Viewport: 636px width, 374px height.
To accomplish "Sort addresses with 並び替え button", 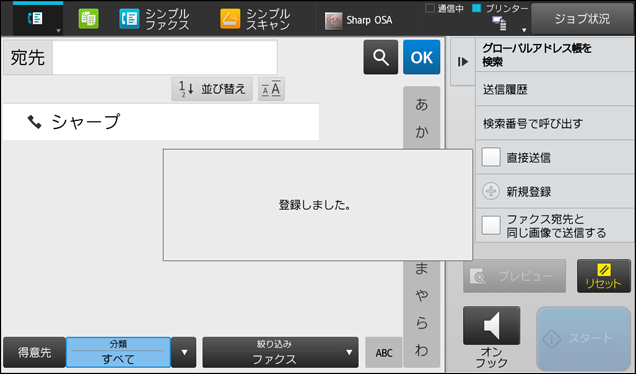I will click(x=212, y=89).
